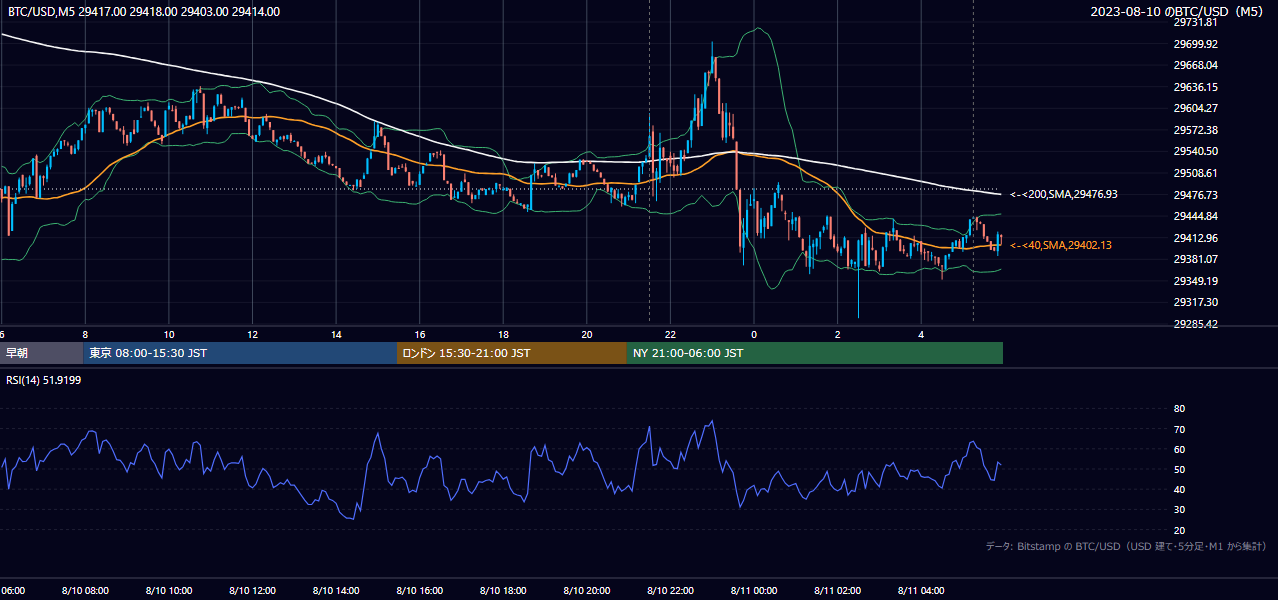This screenshot has height=600, width=1278.
Task: Select the NY 21:00-06:00 JST session bar
Action: point(815,353)
